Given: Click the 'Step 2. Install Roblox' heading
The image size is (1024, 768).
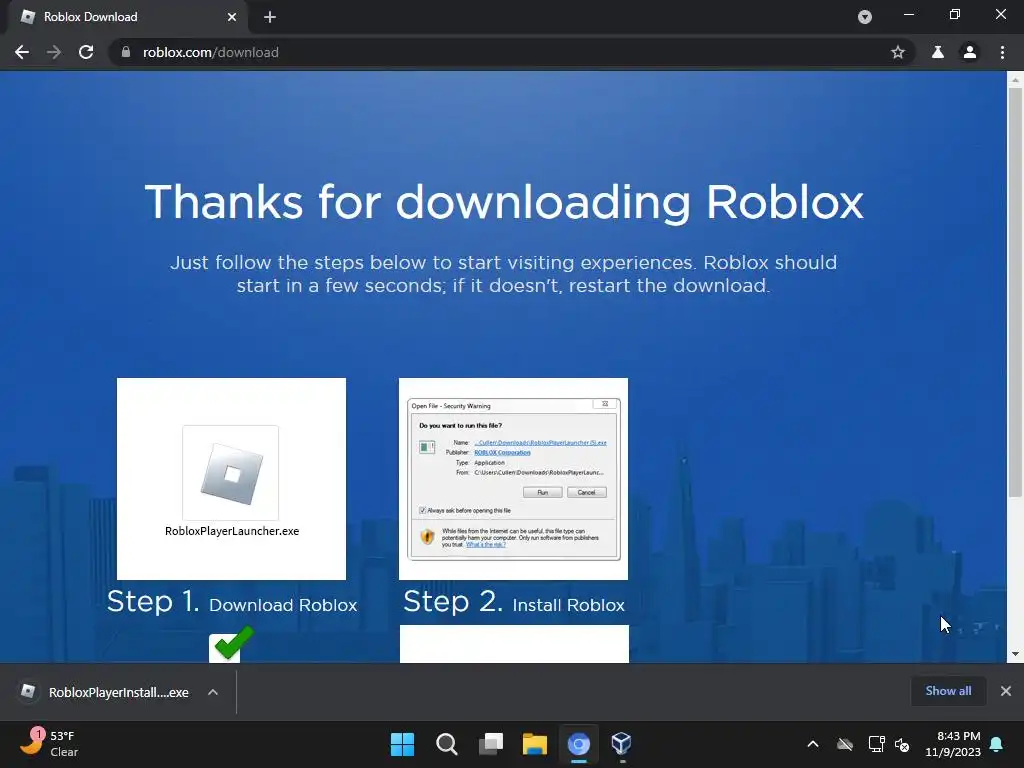Looking at the screenshot, I should coord(514,602).
